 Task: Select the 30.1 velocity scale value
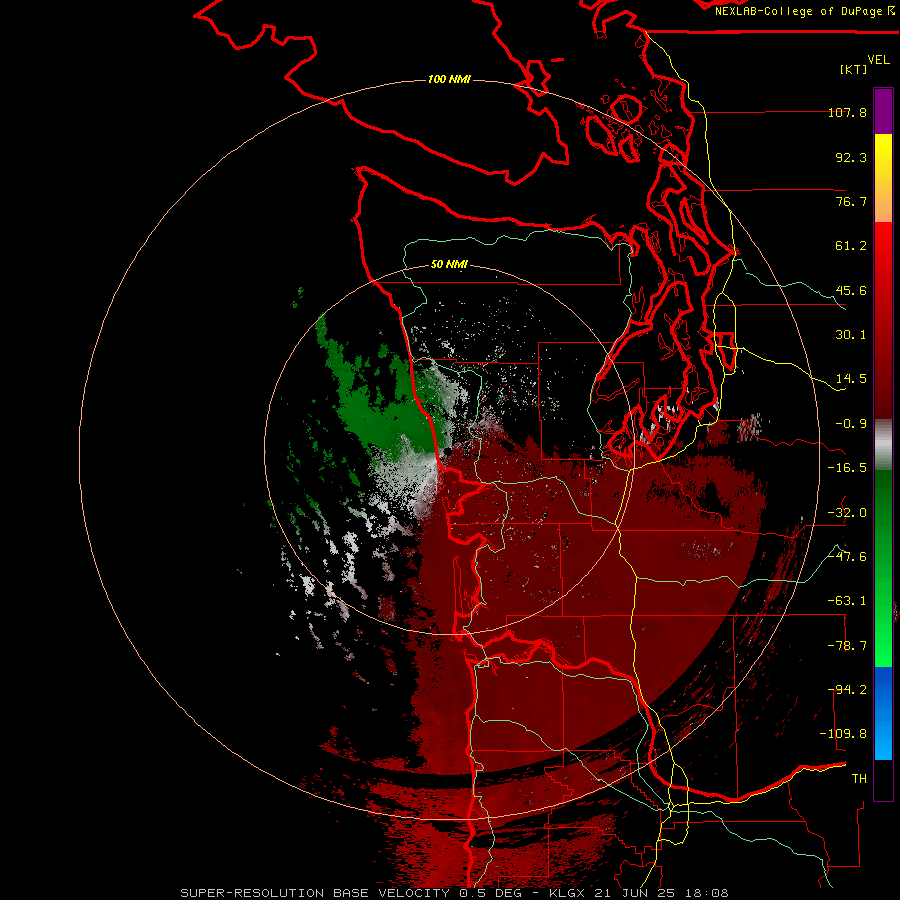click(851, 335)
